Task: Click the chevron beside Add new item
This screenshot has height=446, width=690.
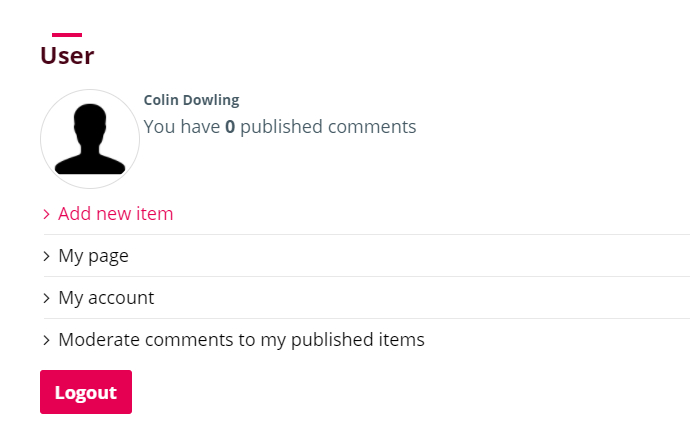Action: click(46, 214)
